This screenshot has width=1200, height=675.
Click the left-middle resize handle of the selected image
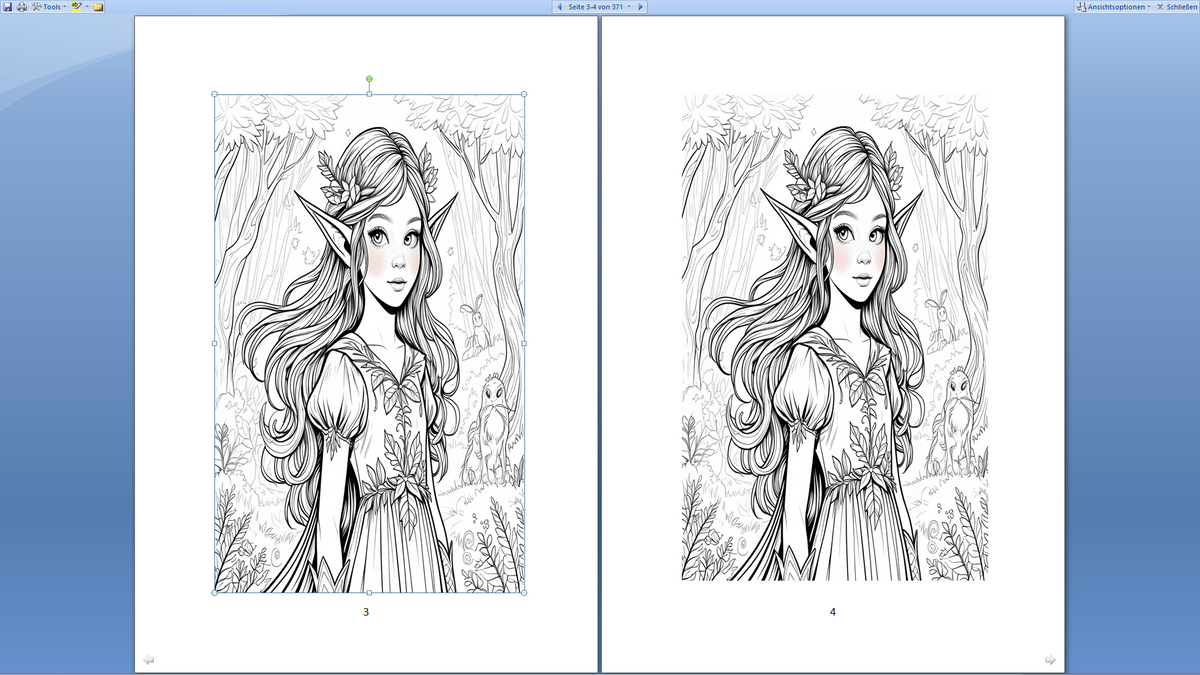215,343
